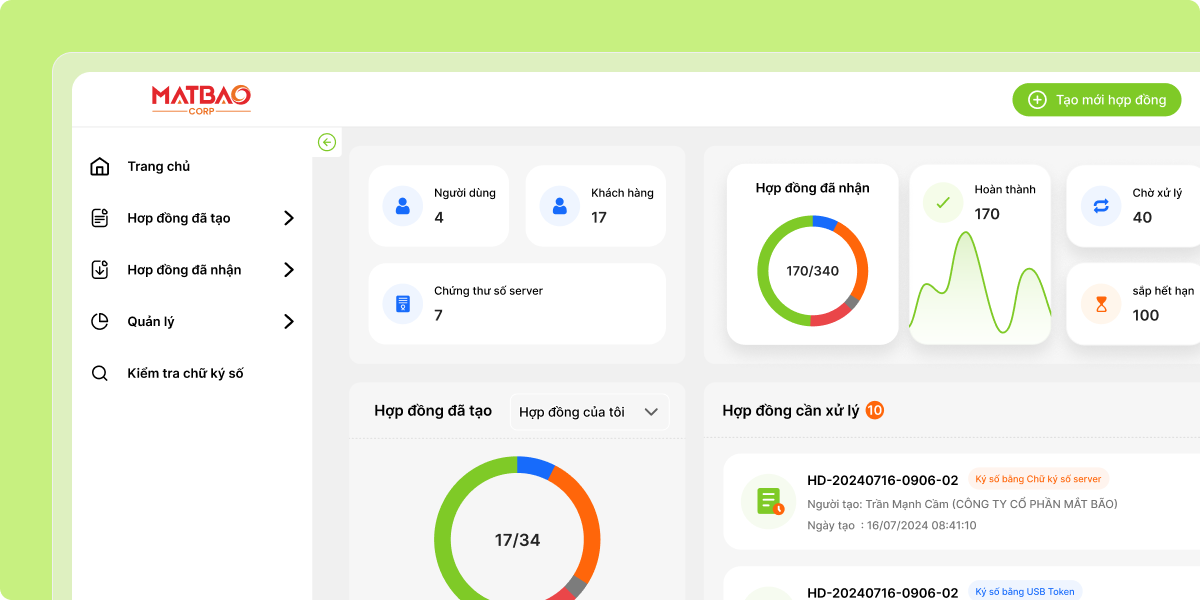Click the Ký số bằng Chữ ký số server tag
Viewport: 1200px width, 600px height.
pyautogui.click(x=1038, y=479)
